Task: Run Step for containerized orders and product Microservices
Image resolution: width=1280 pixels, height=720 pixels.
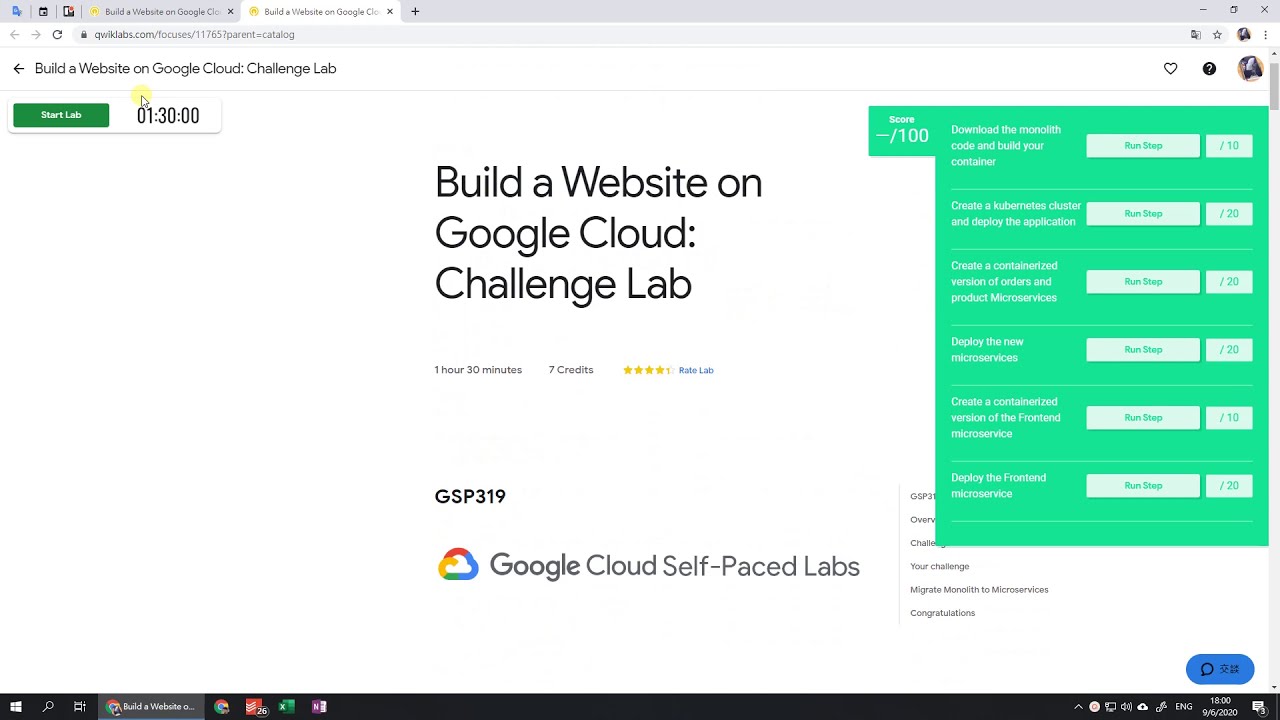Action: [1143, 282]
